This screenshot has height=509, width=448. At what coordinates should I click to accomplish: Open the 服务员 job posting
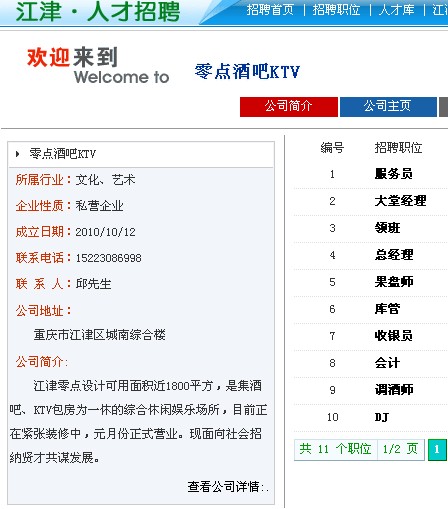[394, 174]
